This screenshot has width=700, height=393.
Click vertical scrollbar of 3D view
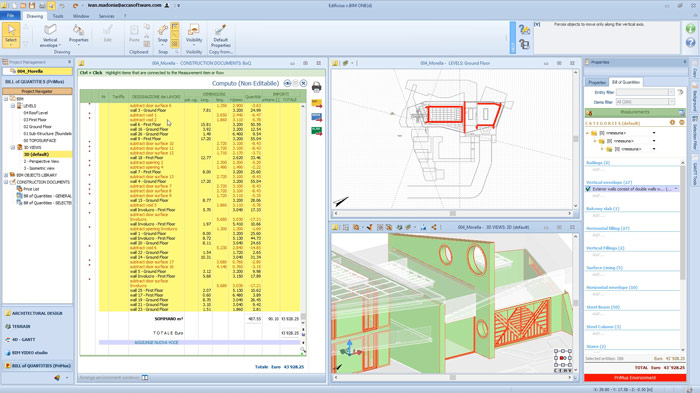tap(575, 303)
